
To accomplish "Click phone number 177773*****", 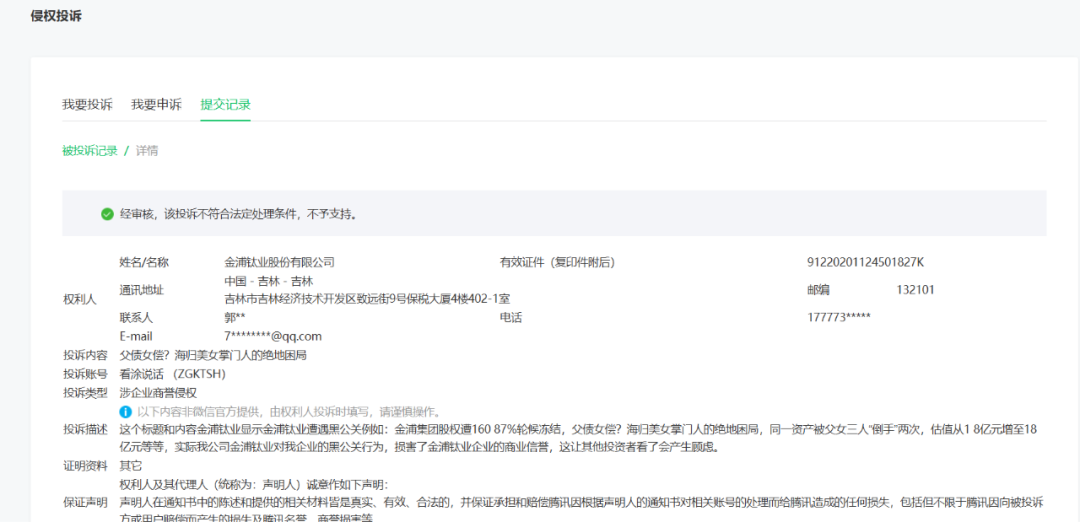I will coord(839,317).
